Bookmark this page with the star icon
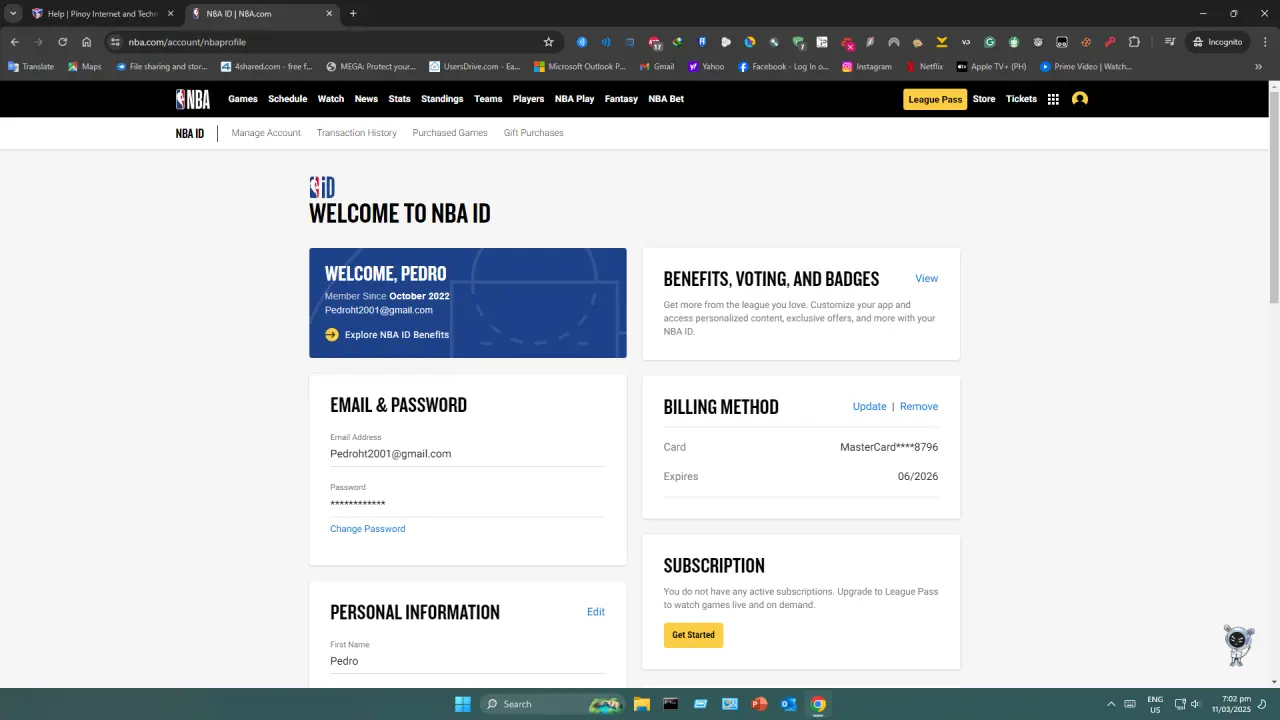This screenshot has height=720, width=1280. point(548,42)
